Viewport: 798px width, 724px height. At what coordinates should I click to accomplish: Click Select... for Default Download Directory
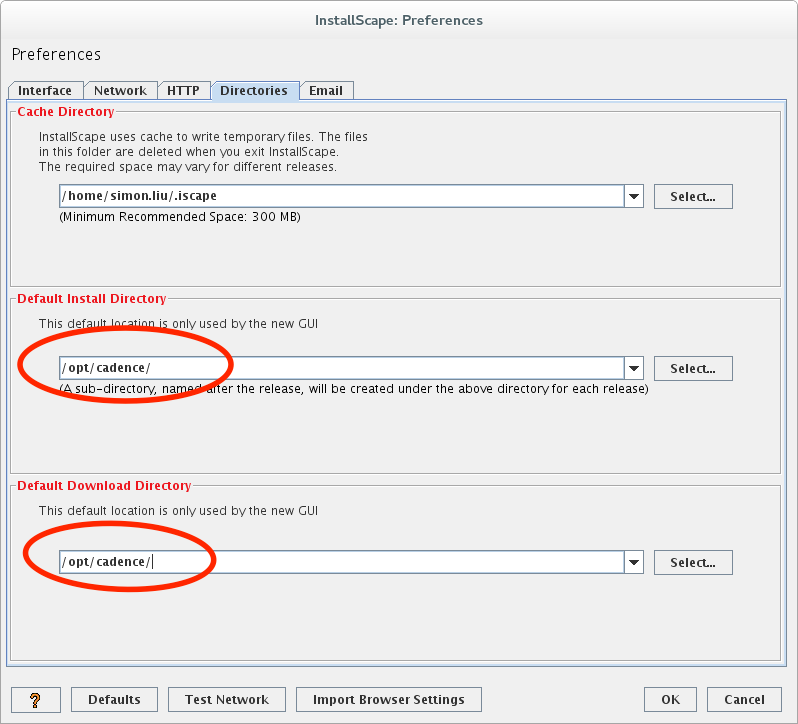pyautogui.click(x=693, y=562)
